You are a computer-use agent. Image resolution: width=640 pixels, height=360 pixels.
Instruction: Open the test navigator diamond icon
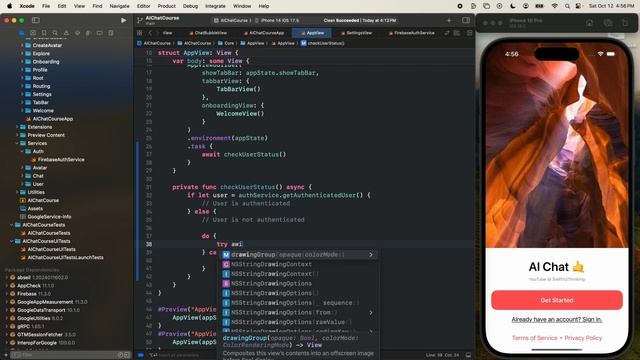[x=77, y=33]
